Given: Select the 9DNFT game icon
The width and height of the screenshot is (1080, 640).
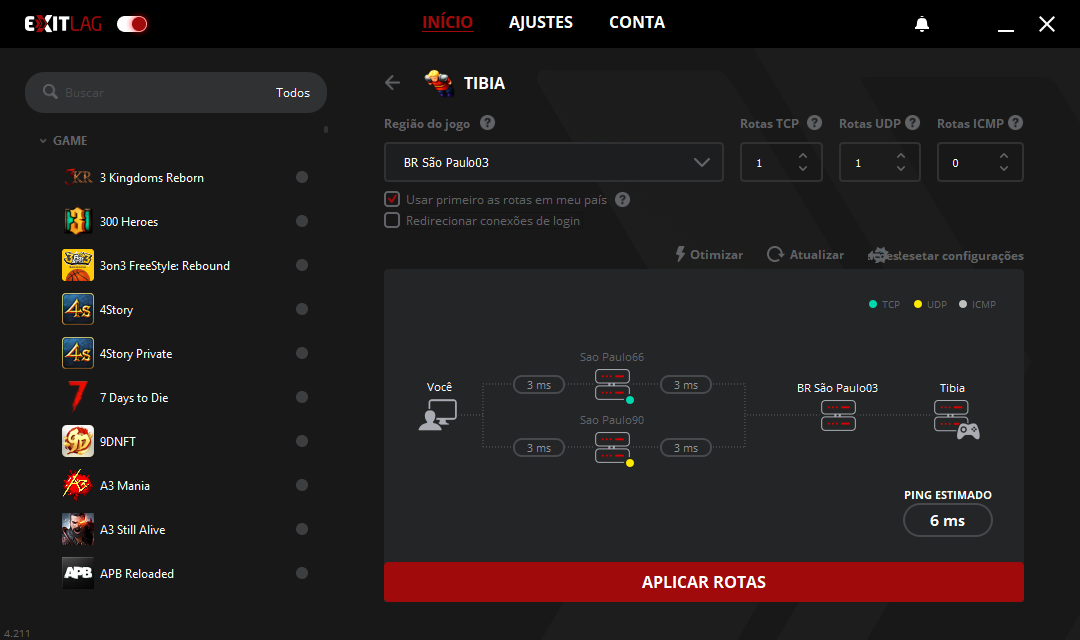Looking at the screenshot, I should 78,441.
